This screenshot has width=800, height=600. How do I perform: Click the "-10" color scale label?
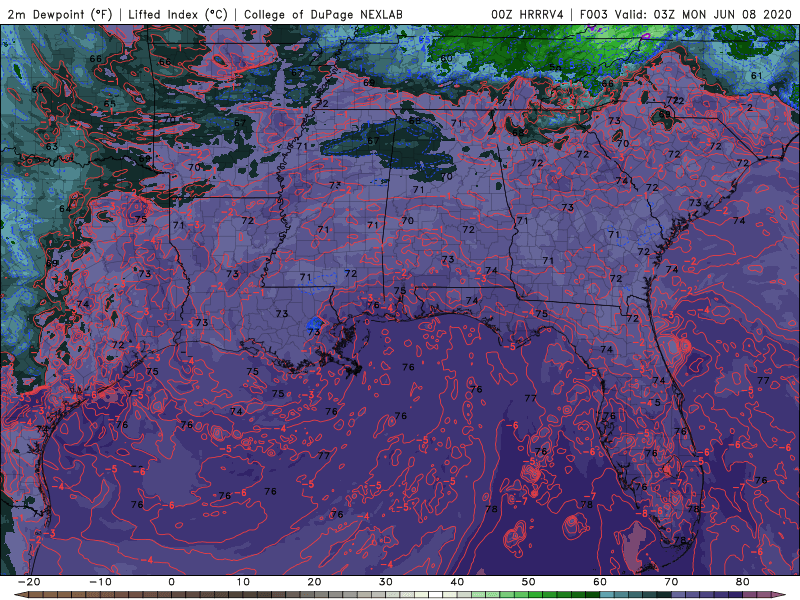pyautogui.click(x=100, y=582)
